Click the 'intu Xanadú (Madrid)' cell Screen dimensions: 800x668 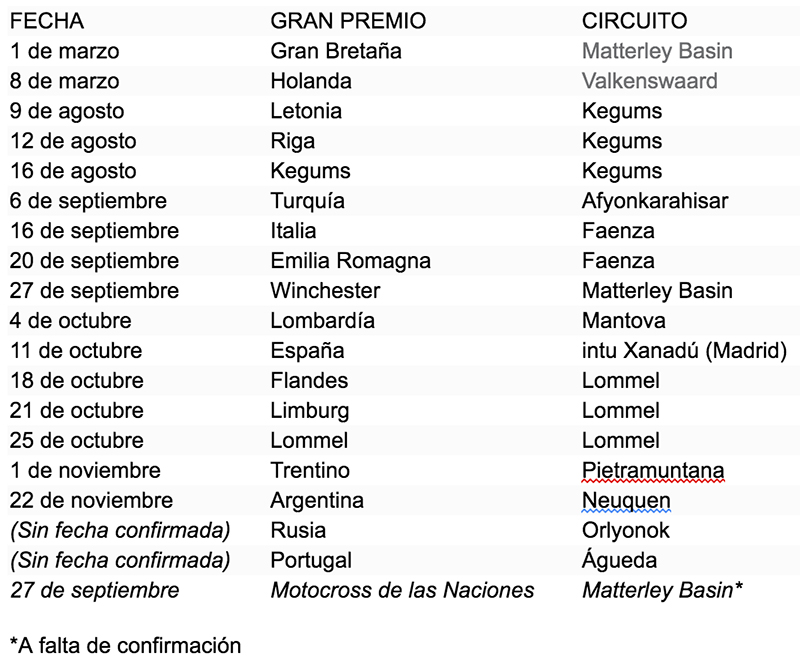(x=685, y=351)
